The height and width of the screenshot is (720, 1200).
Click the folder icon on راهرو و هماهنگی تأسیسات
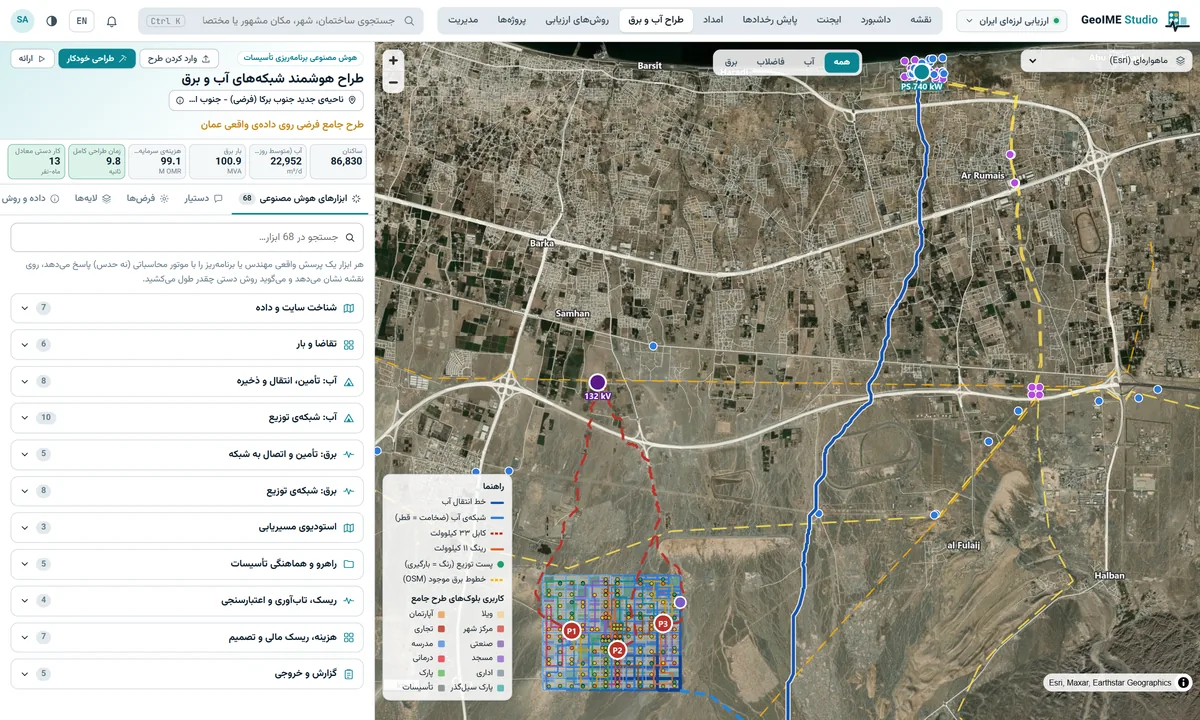[349, 564]
